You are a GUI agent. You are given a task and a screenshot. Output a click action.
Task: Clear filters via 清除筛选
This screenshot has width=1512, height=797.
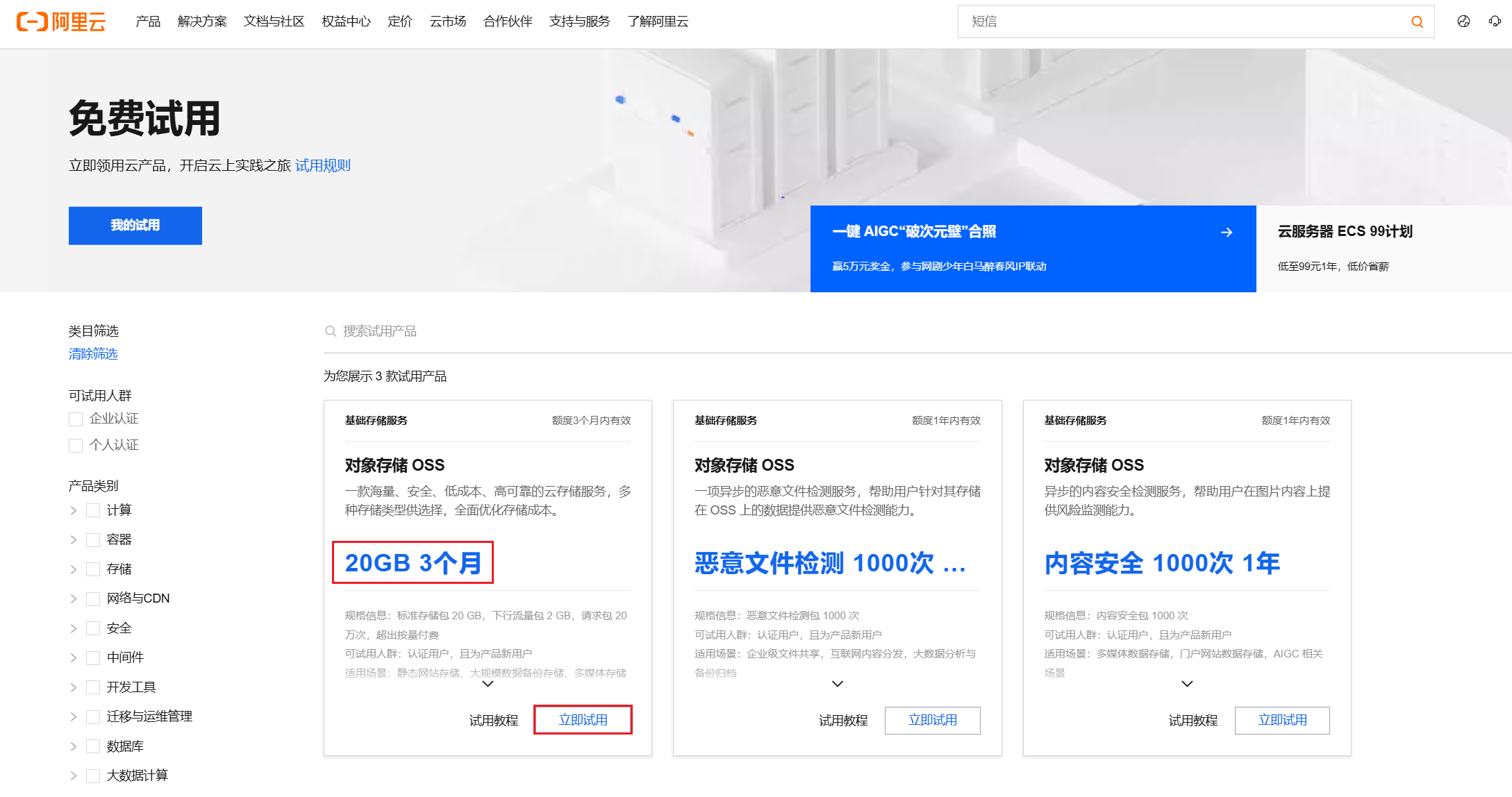93,354
